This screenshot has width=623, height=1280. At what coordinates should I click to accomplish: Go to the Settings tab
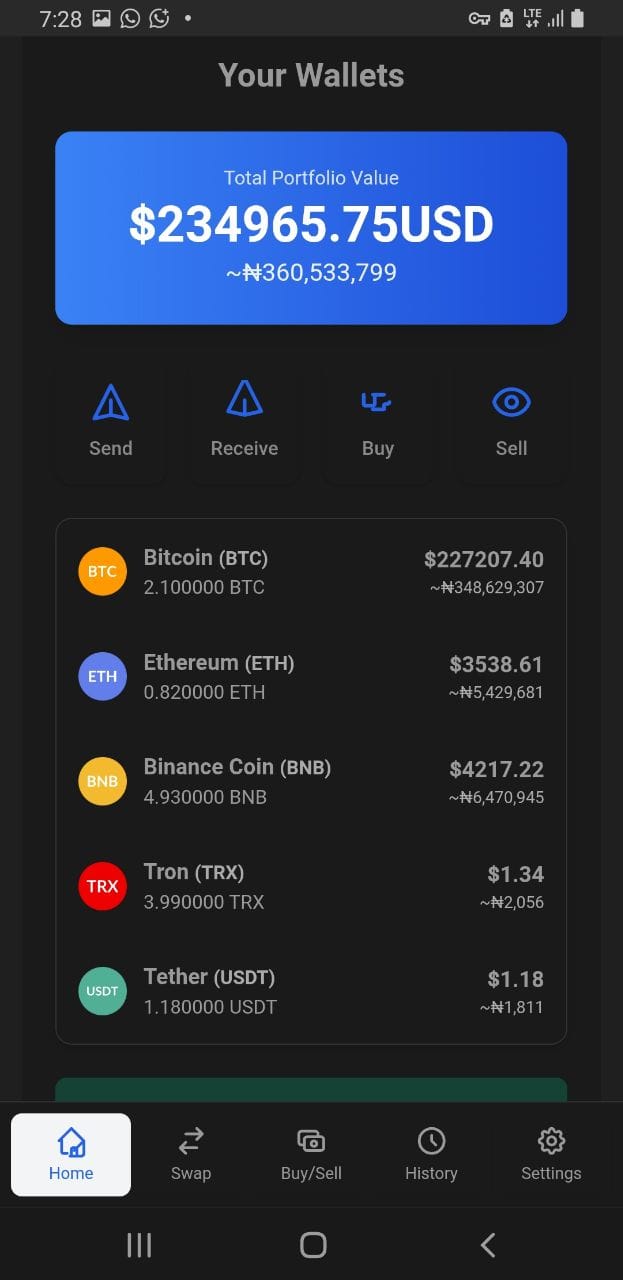pyautogui.click(x=551, y=1154)
